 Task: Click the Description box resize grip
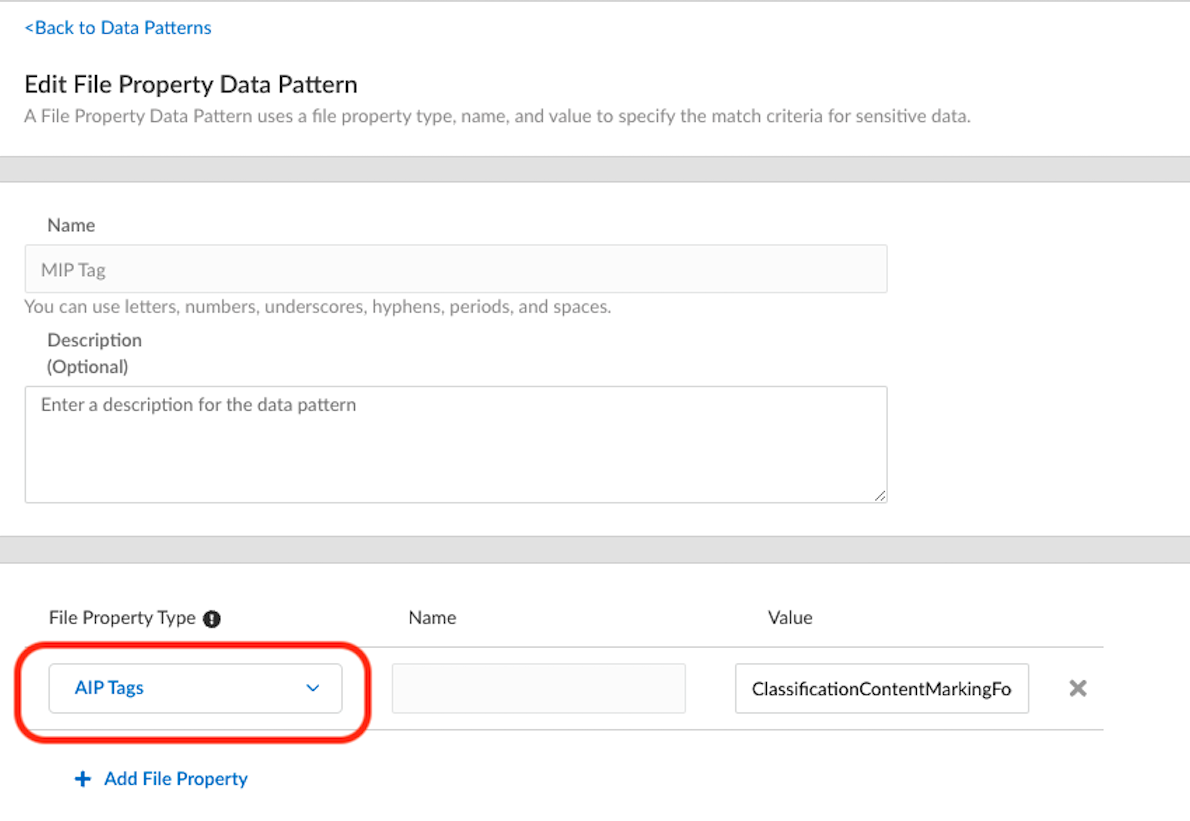pyautogui.click(x=879, y=495)
